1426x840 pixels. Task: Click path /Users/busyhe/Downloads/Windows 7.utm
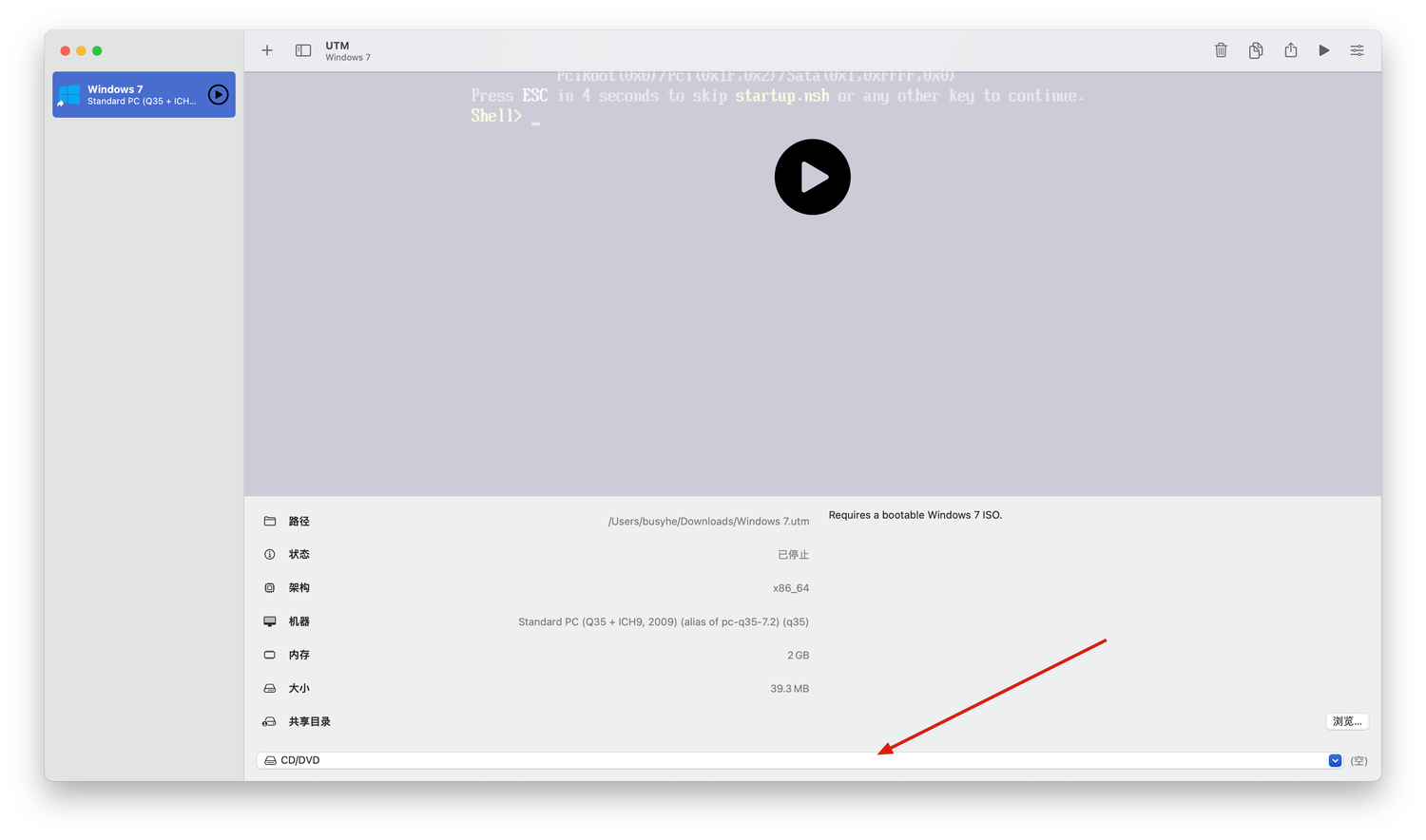click(708, 521)
